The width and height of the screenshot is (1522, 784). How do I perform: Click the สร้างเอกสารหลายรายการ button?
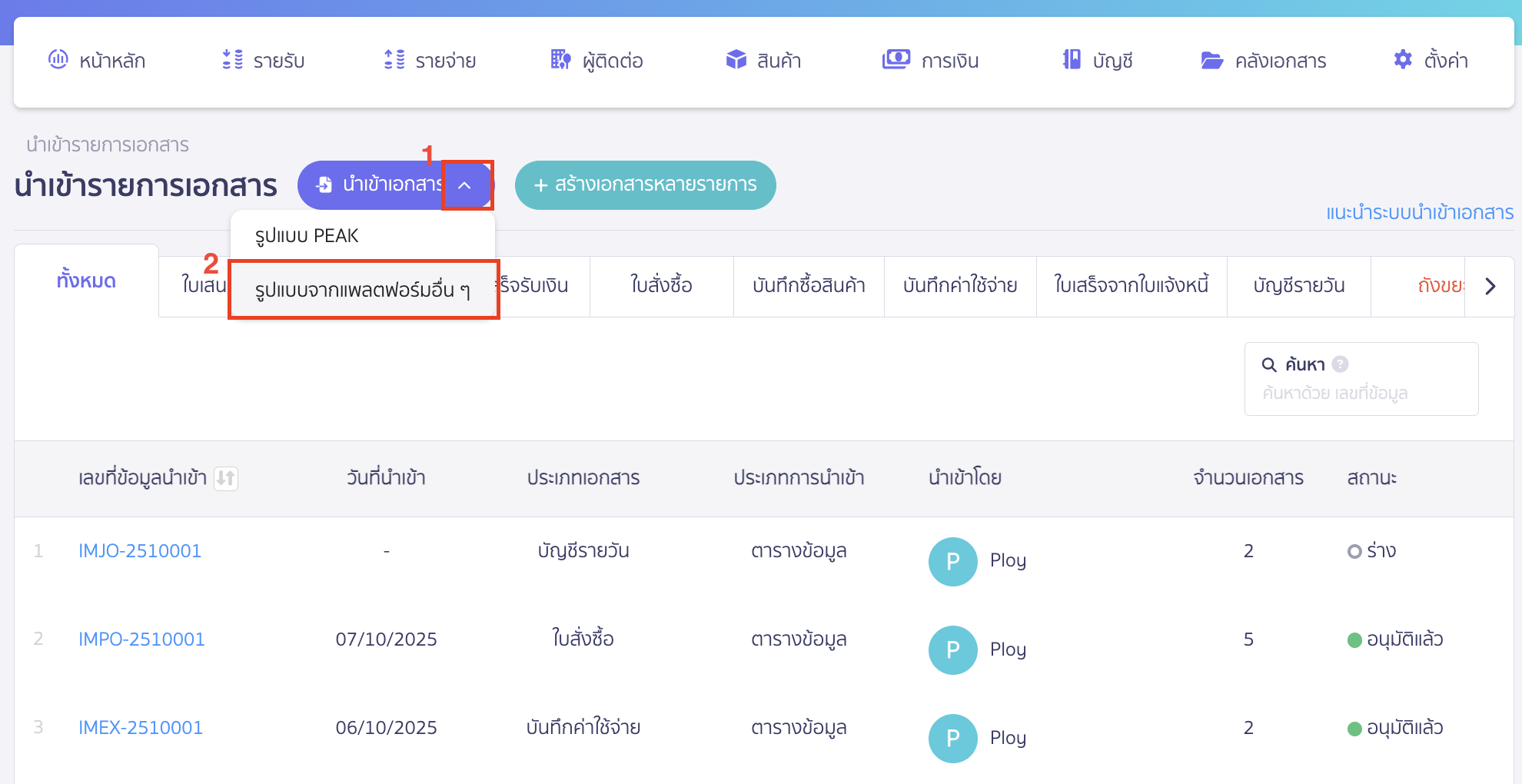click(646, 184)
